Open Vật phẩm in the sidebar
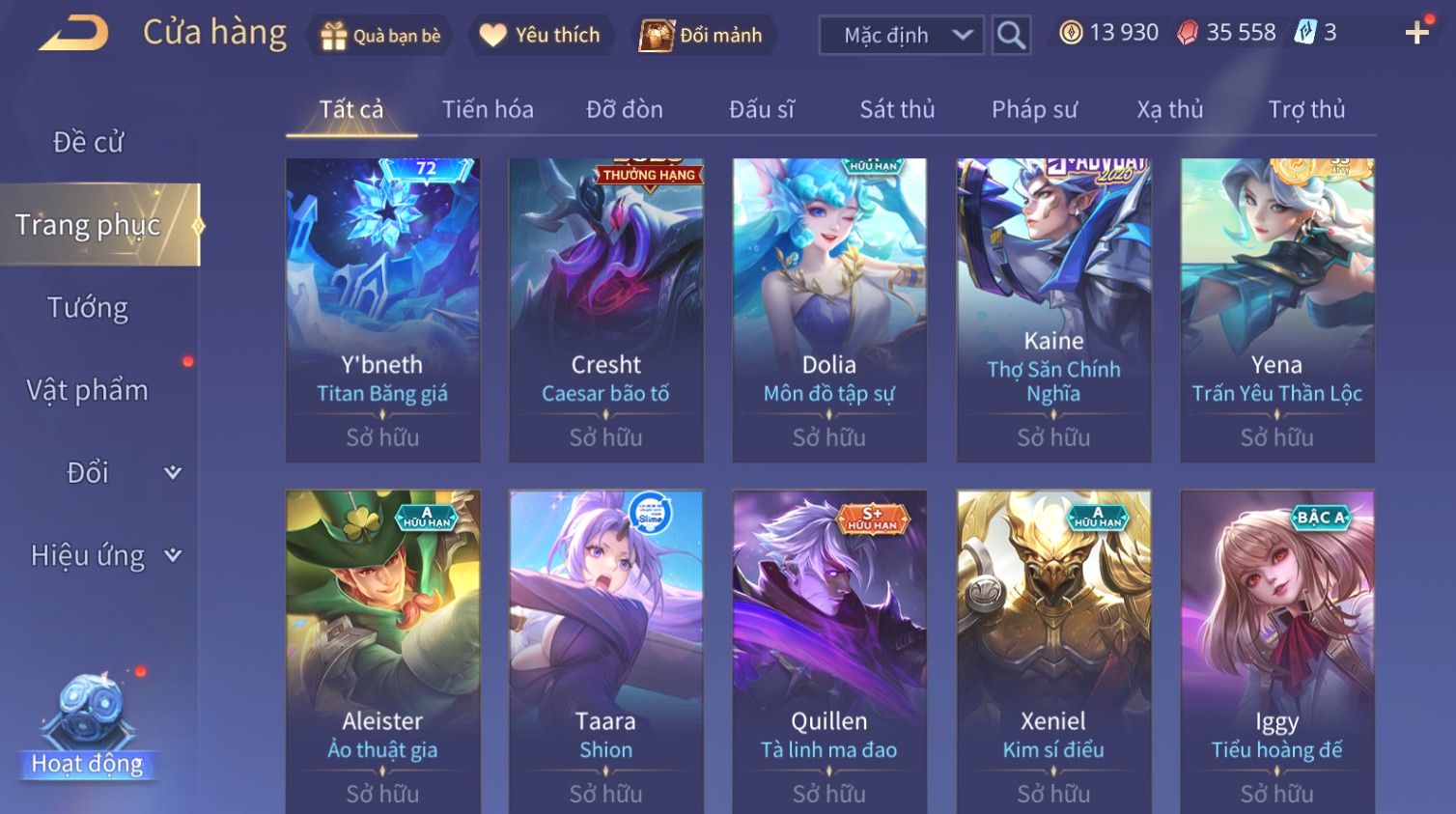The image size is (1456, 814). point(88,390)
